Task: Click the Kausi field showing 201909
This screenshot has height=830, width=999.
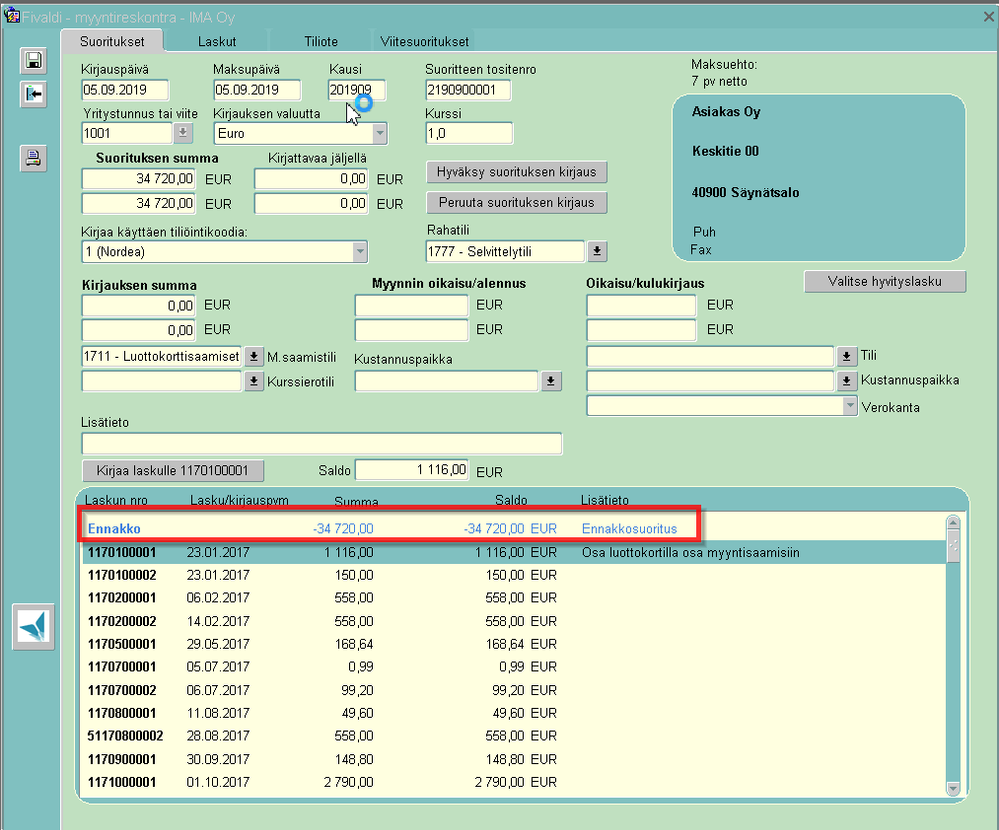Action: click(357, 90)
